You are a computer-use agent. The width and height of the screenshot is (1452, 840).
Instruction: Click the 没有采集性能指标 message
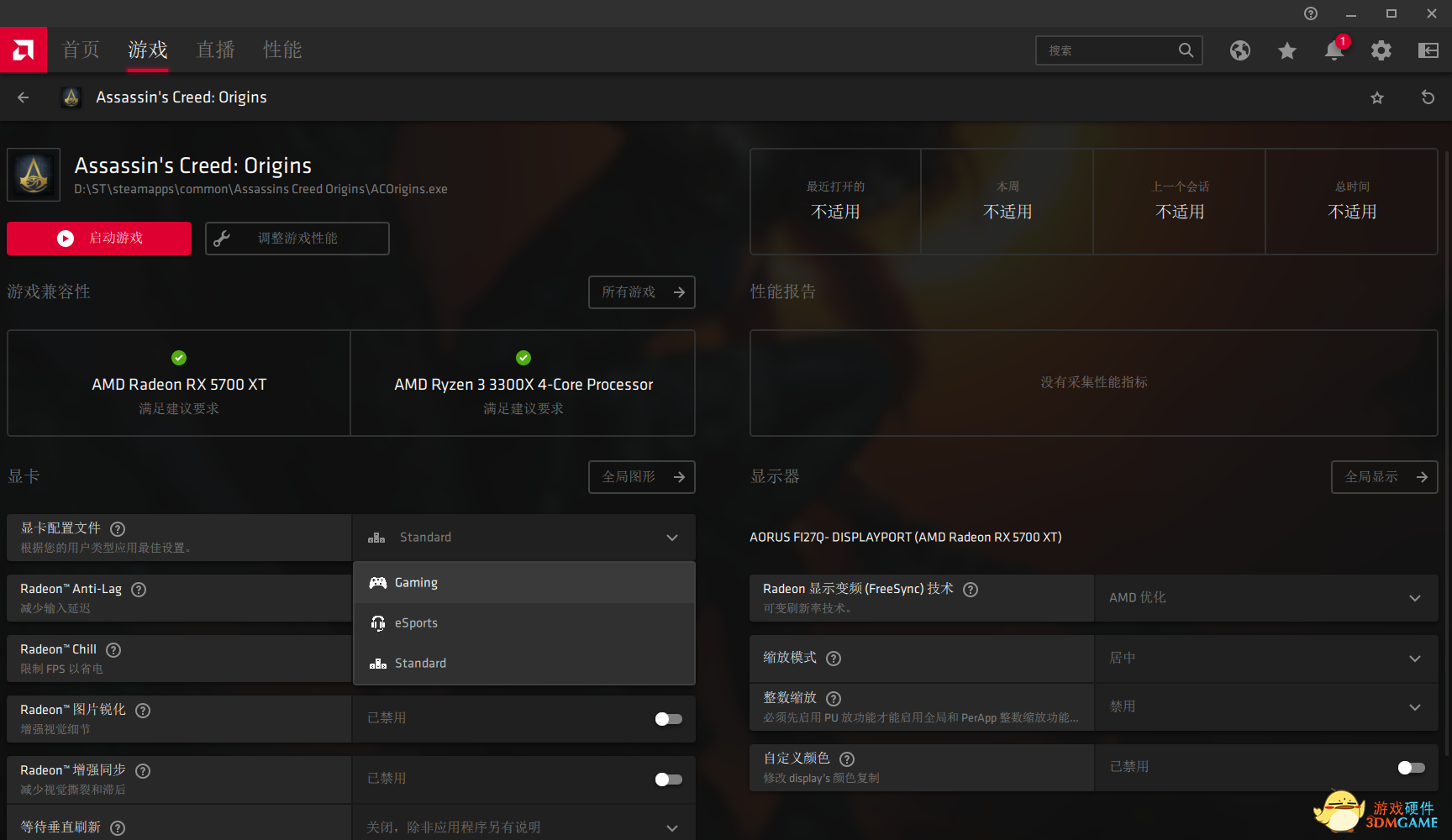click(x=1094, y=382)
